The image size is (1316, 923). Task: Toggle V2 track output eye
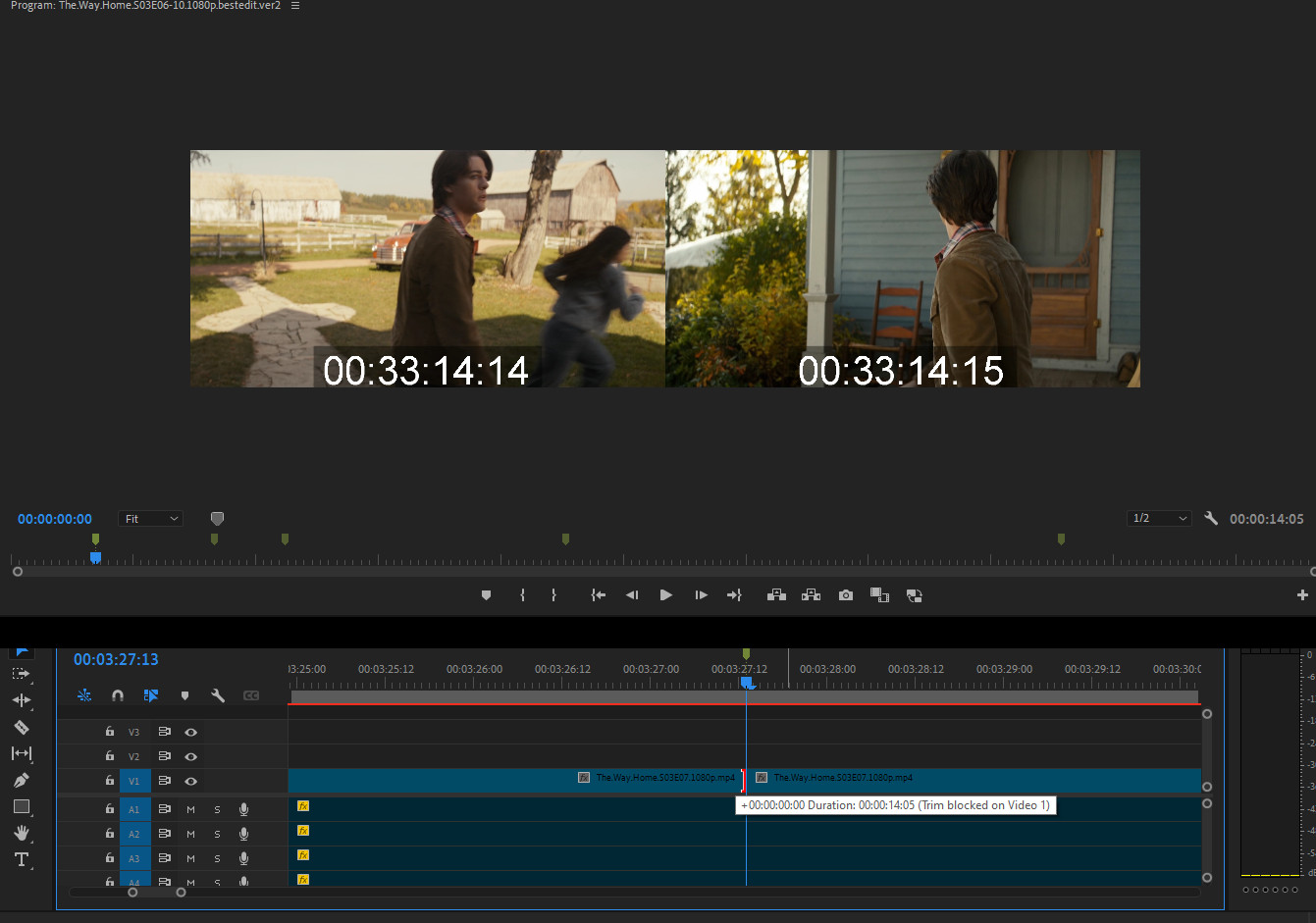tap(190, 756)
